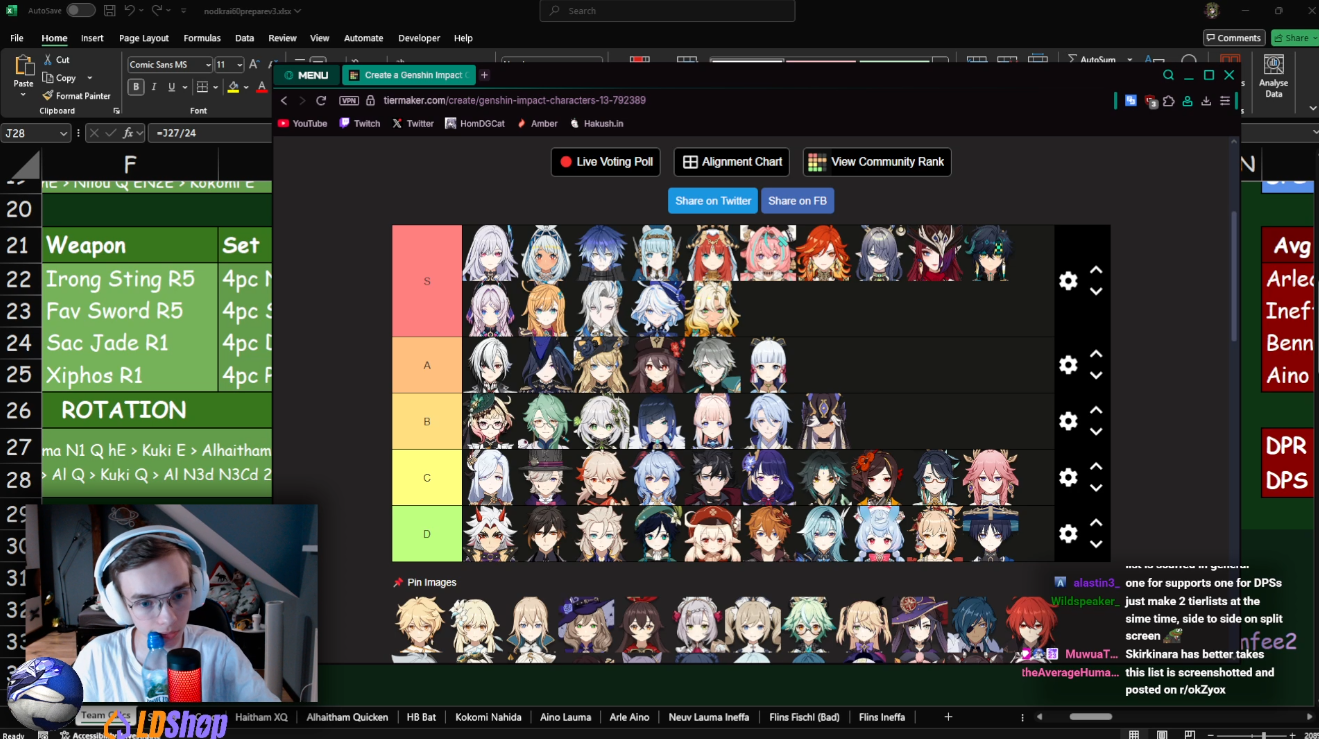Open the browser easy setup sliders icon
The height and width of the screenshot is (739, 1319).
coord(1225,101)
